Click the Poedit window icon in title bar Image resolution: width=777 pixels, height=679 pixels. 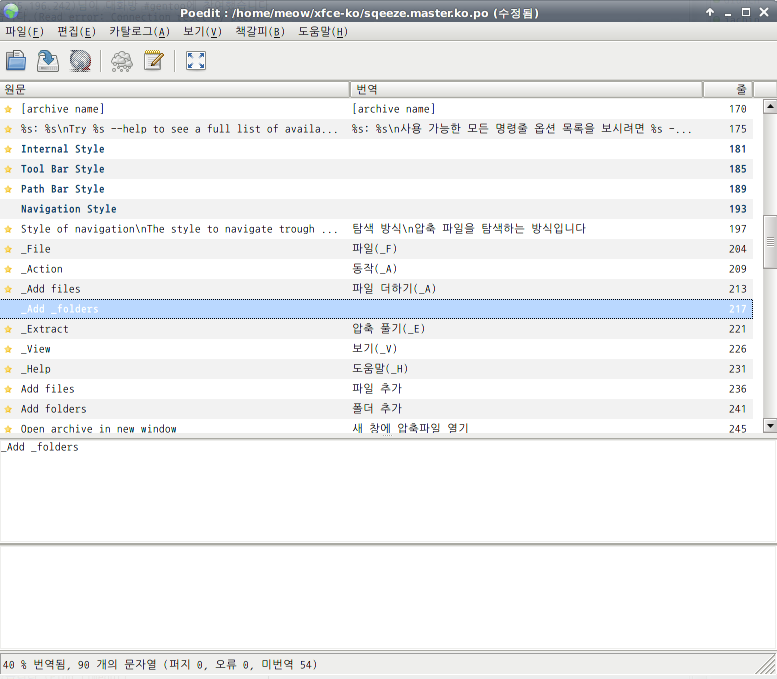pyautogui.click(x=11, y=12)
